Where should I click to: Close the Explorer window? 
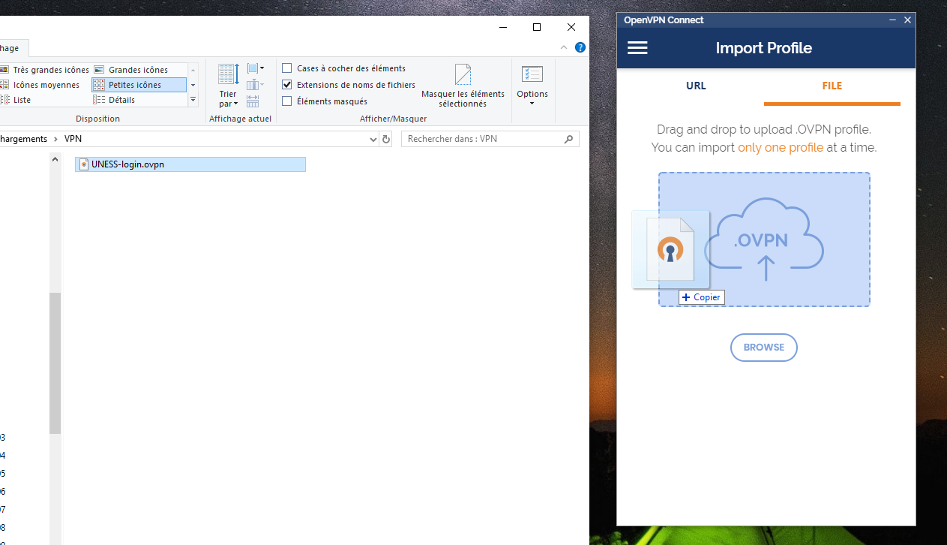coord(571,27)
